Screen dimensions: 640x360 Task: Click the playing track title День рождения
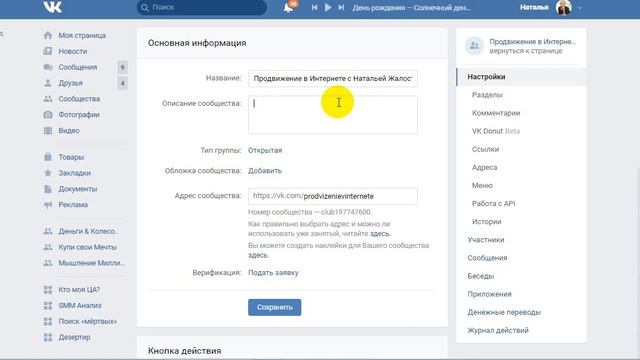coord(411,7)
